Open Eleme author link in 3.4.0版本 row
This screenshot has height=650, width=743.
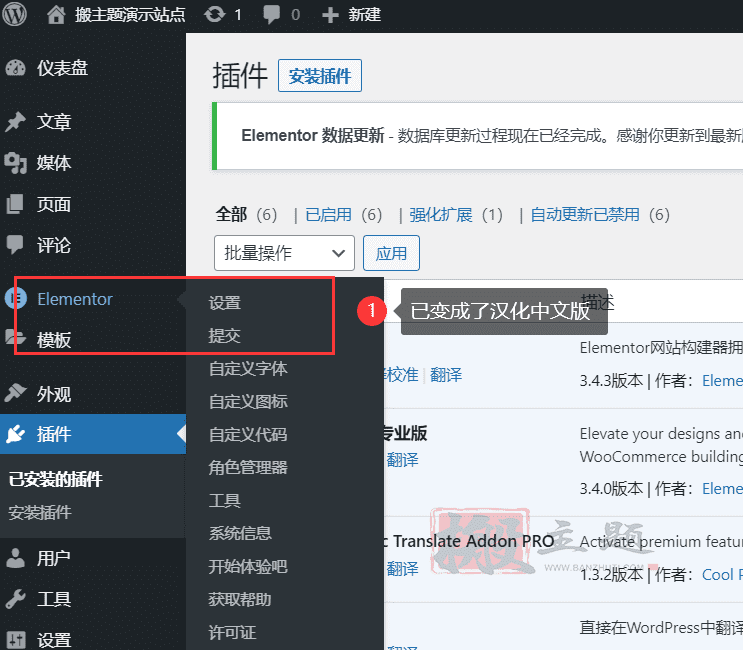pos(722,488)
